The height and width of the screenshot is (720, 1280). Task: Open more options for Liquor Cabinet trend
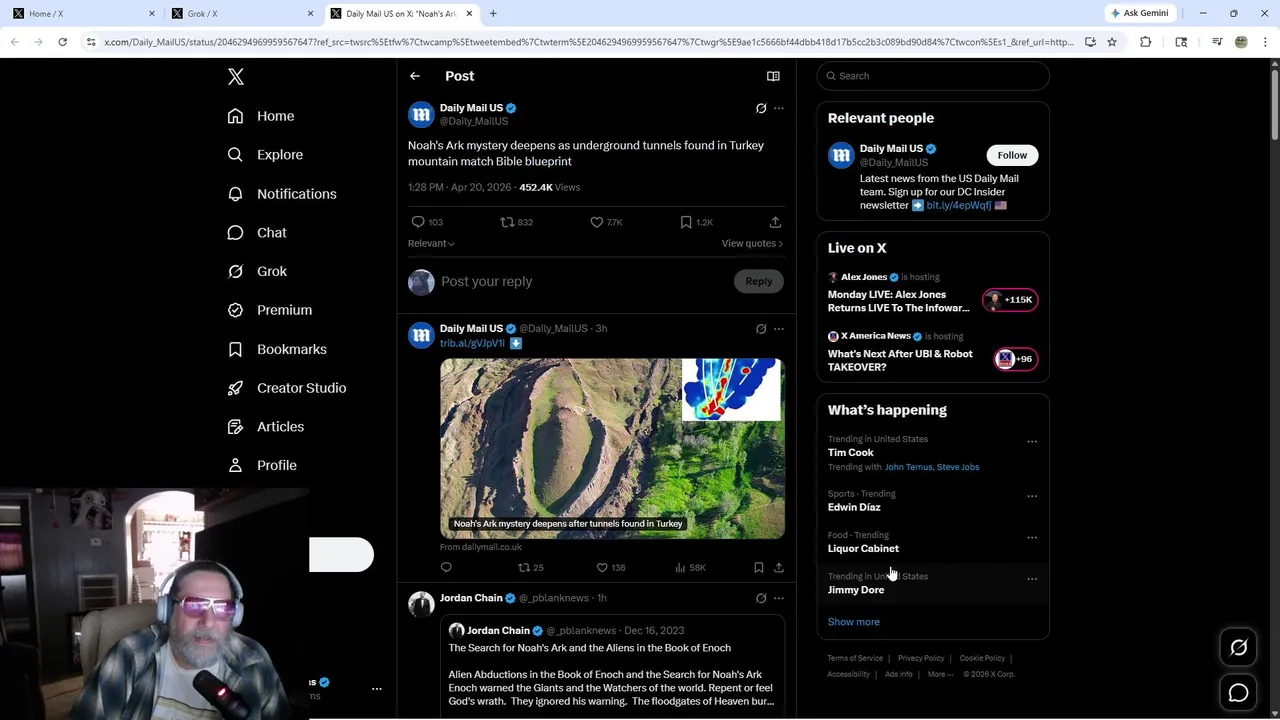(x=1032, y=538)
